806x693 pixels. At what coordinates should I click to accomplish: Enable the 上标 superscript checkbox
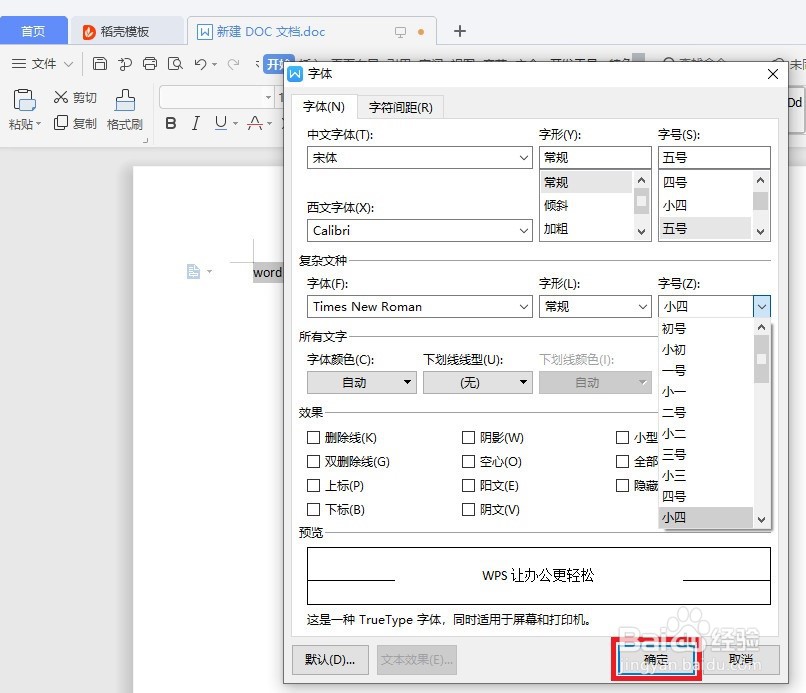pyautogui.click(x=314, y=485)
